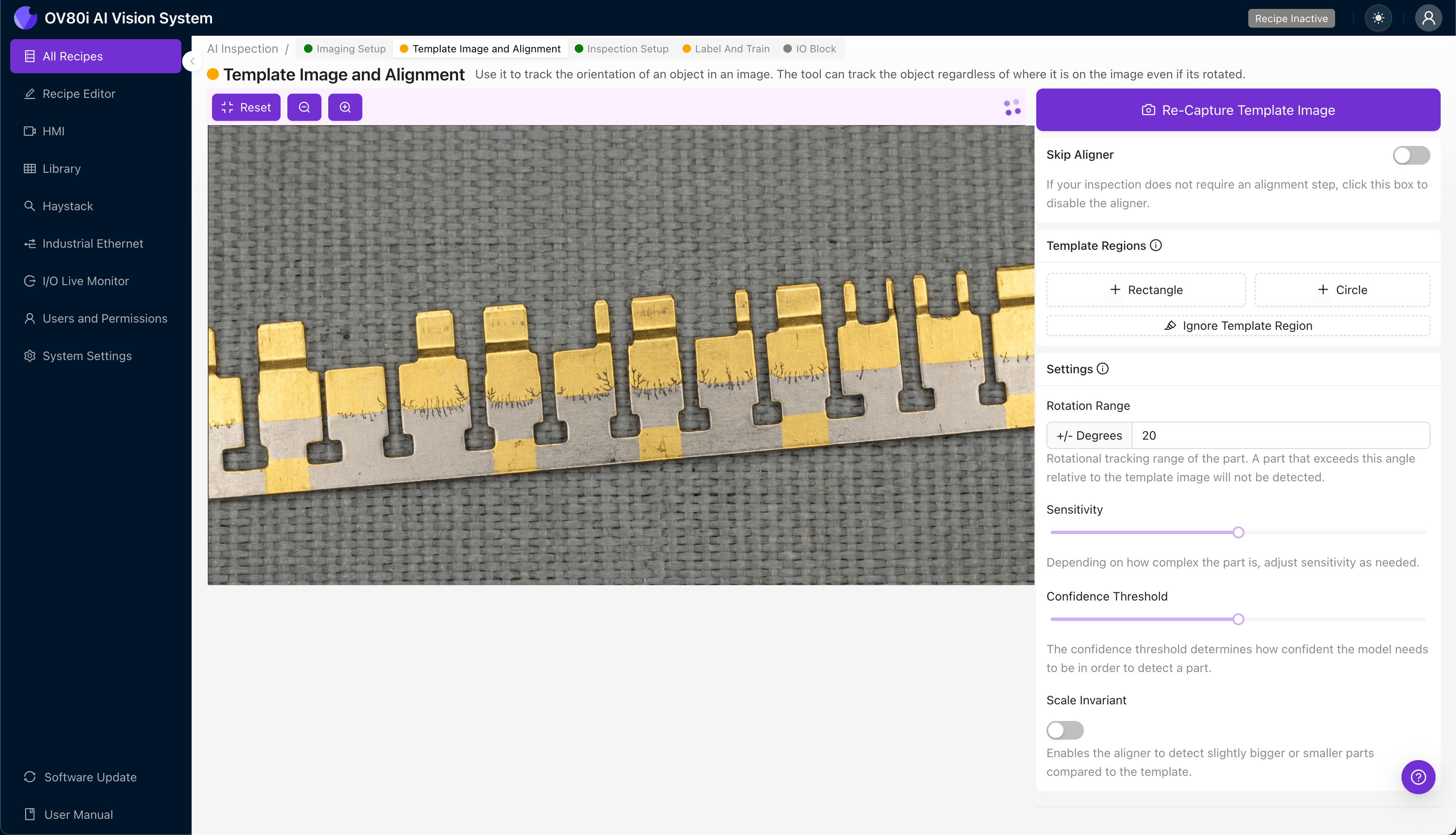1456x835 pixels.
Task: Click Re-Capture Template Image button
Action: pyautogui.click(x=1238, y=110)
